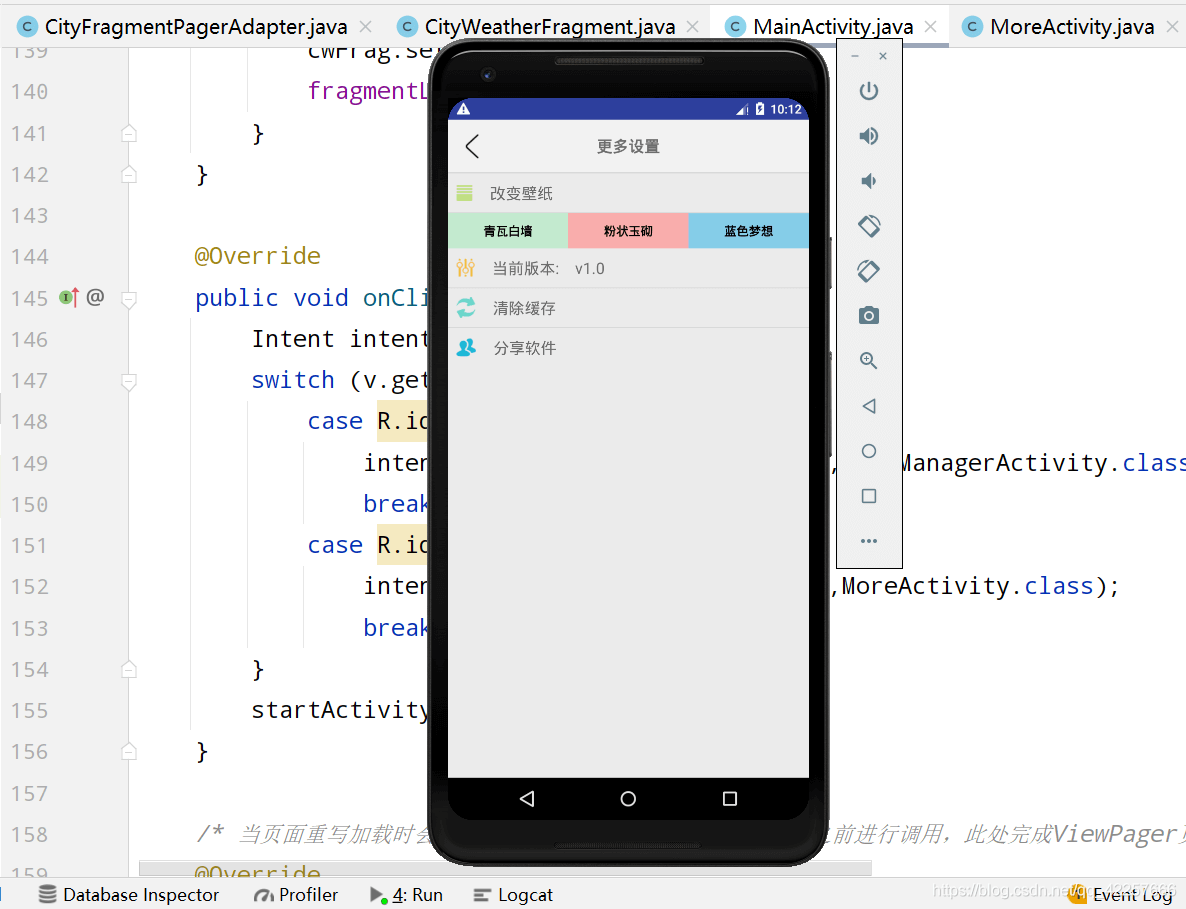Select the blue 蓝色梦想 wallpaper swatch

point(749,230)
